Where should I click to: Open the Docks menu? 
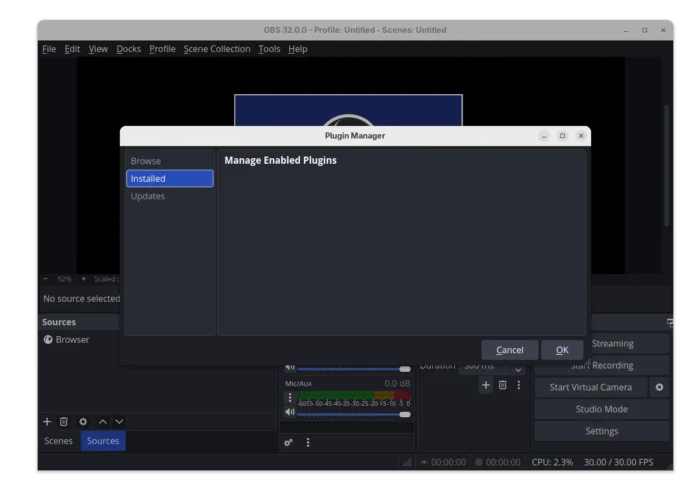(x=129, y=49)
